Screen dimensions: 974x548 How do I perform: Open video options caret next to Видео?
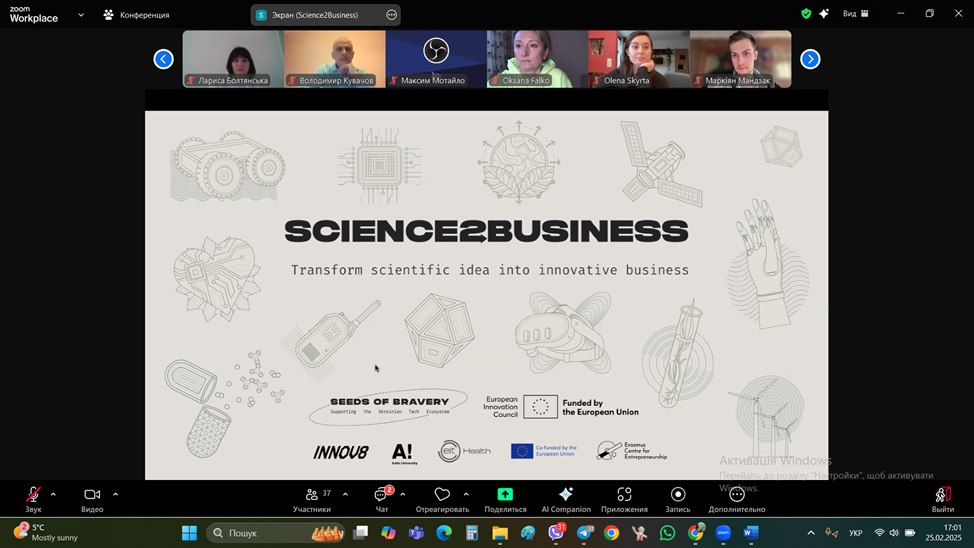(116, 495)
